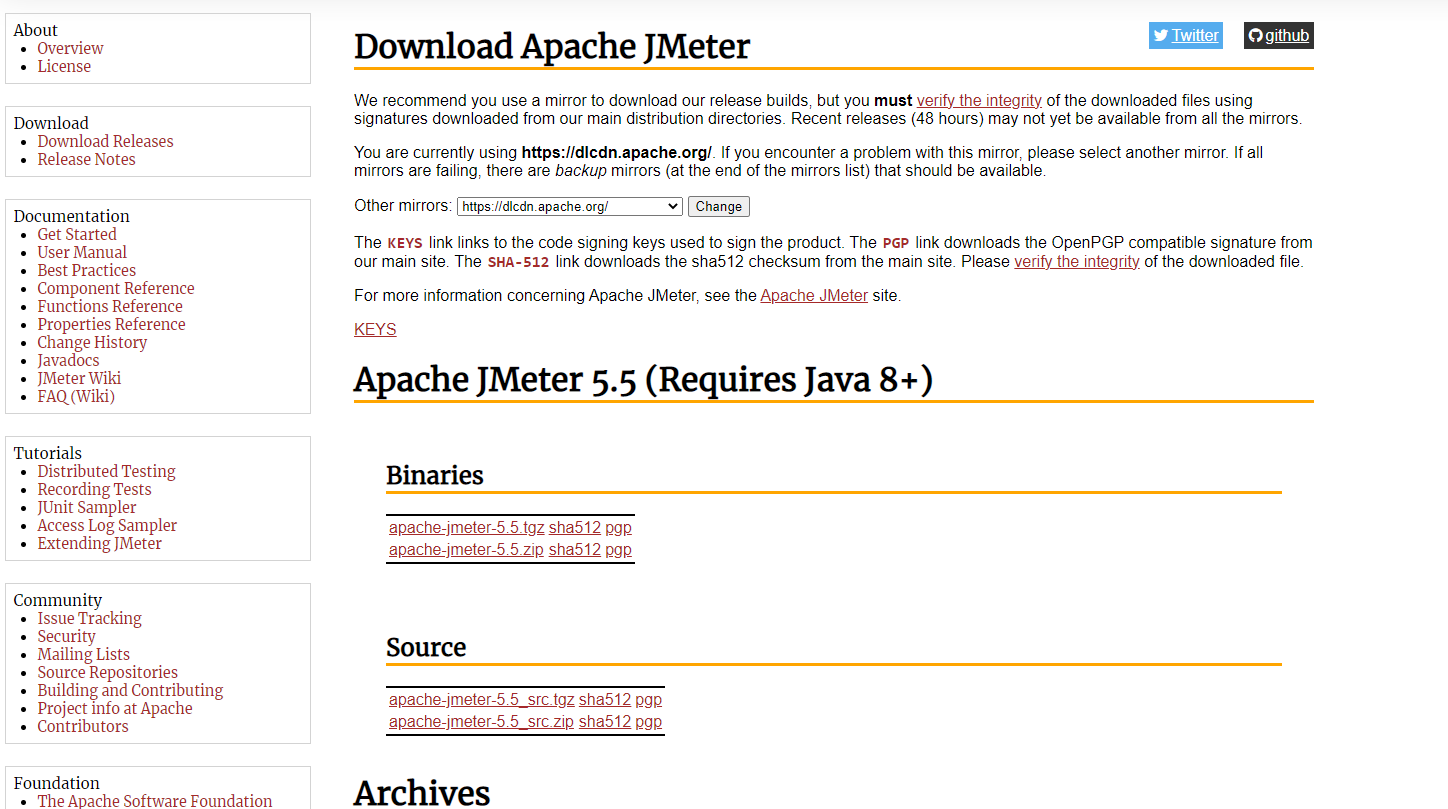1448x809 pixels.
Task: Open FAQ (Wiki) link
Action: click(x=76, y=396)
